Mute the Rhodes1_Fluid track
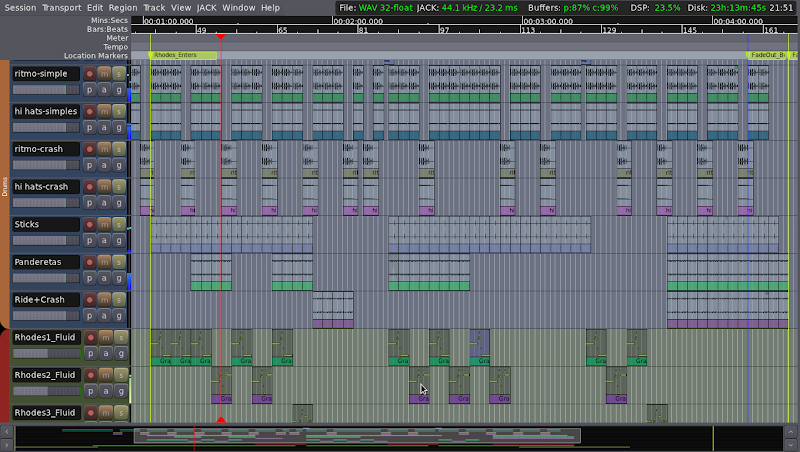 104,337
